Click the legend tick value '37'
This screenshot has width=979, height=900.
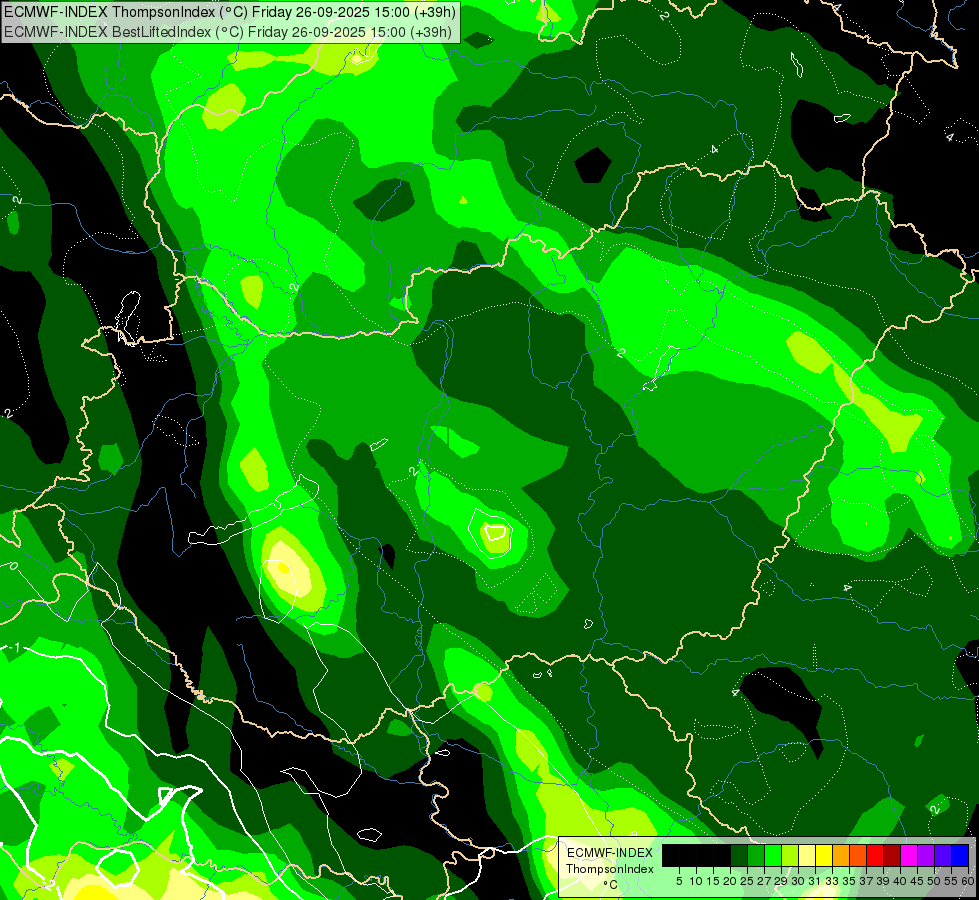click(867, 881)
